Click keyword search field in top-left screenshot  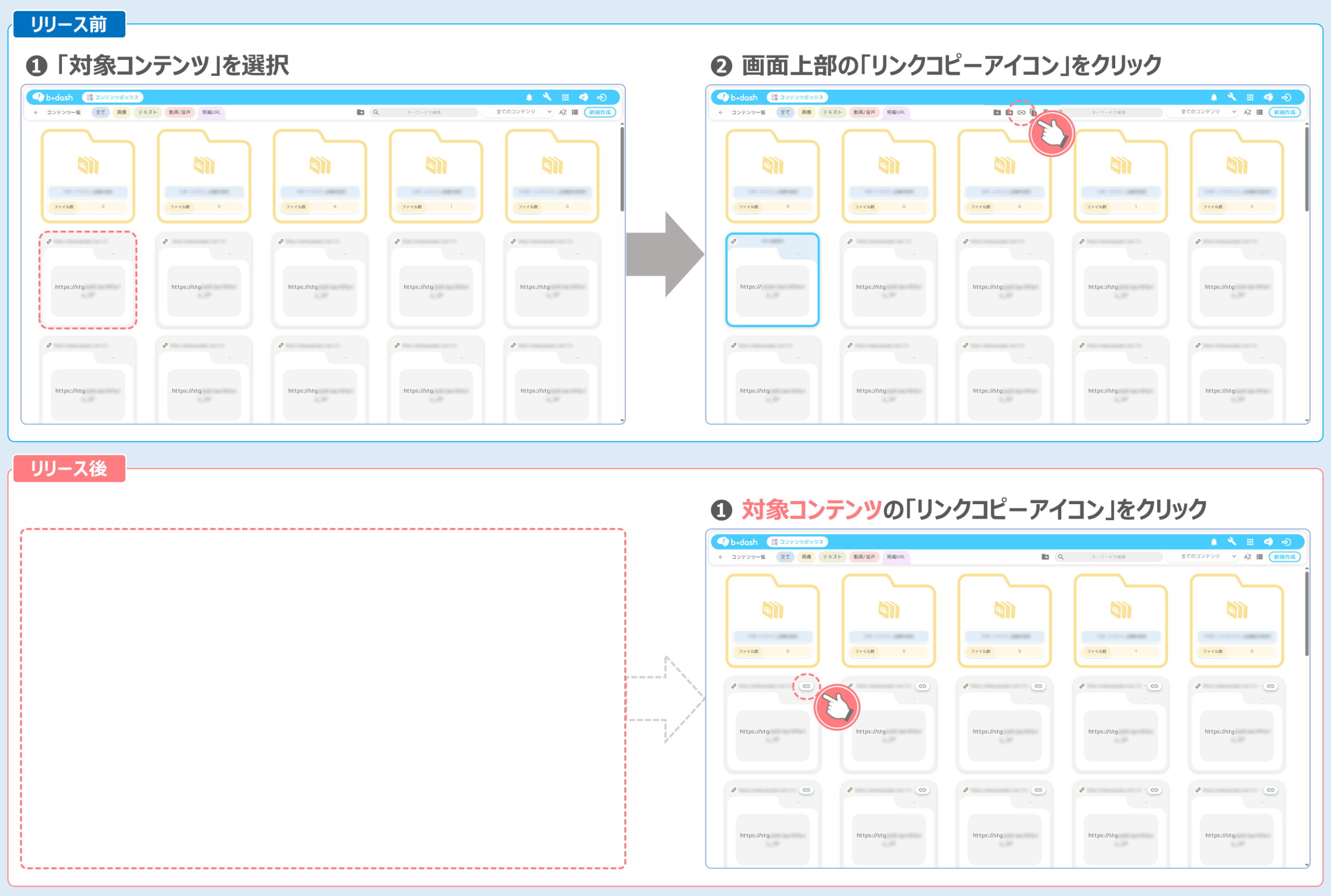point(423,112)
